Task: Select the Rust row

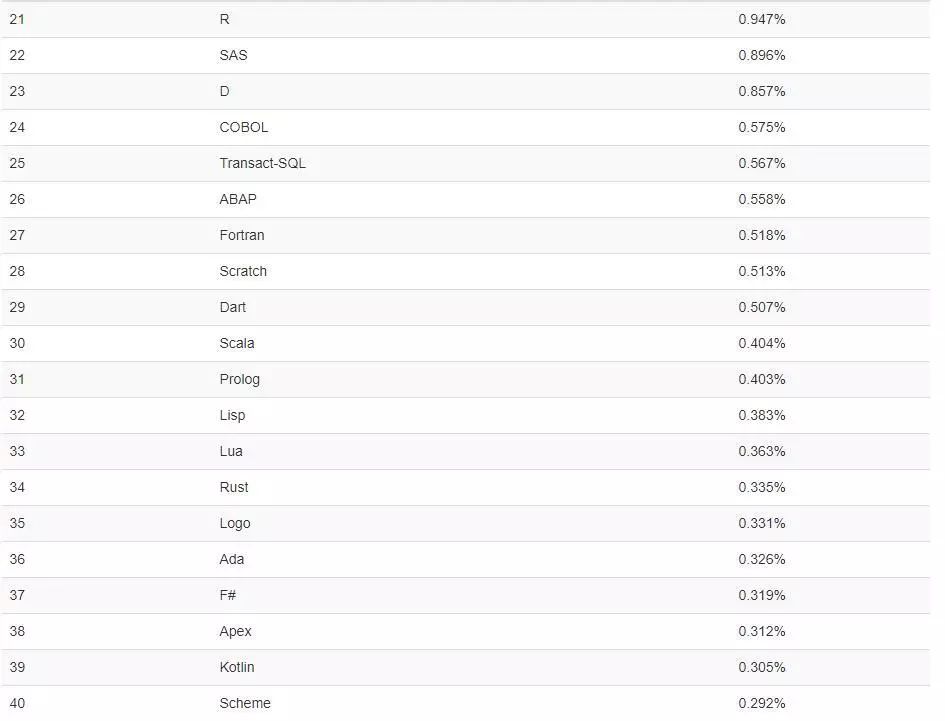Action: pyautogui.click(x=465, y=487)
